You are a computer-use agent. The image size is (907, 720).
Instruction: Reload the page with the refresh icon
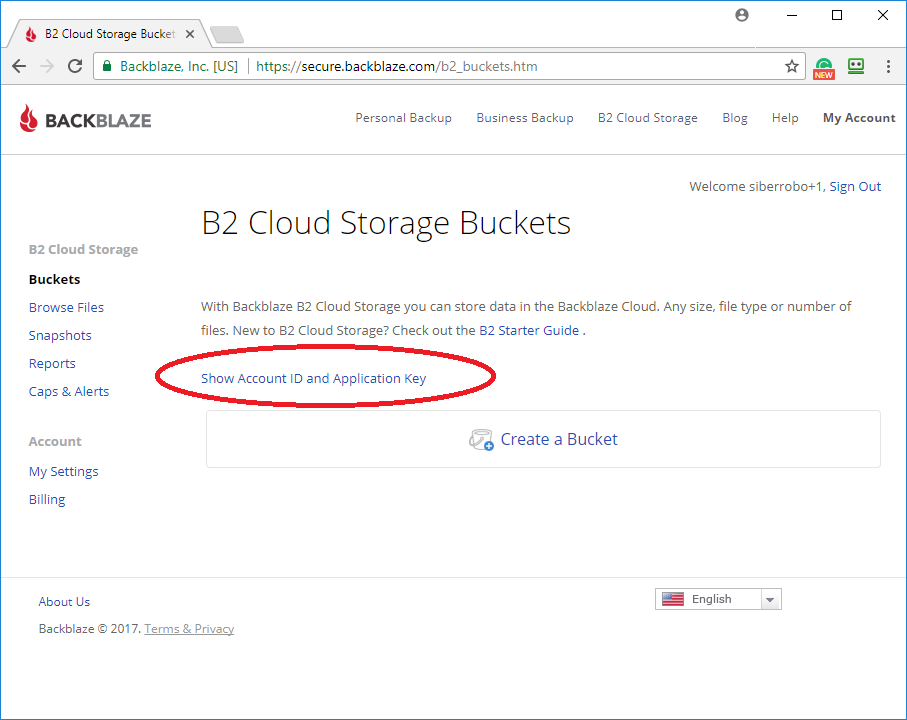pos(75,67)
